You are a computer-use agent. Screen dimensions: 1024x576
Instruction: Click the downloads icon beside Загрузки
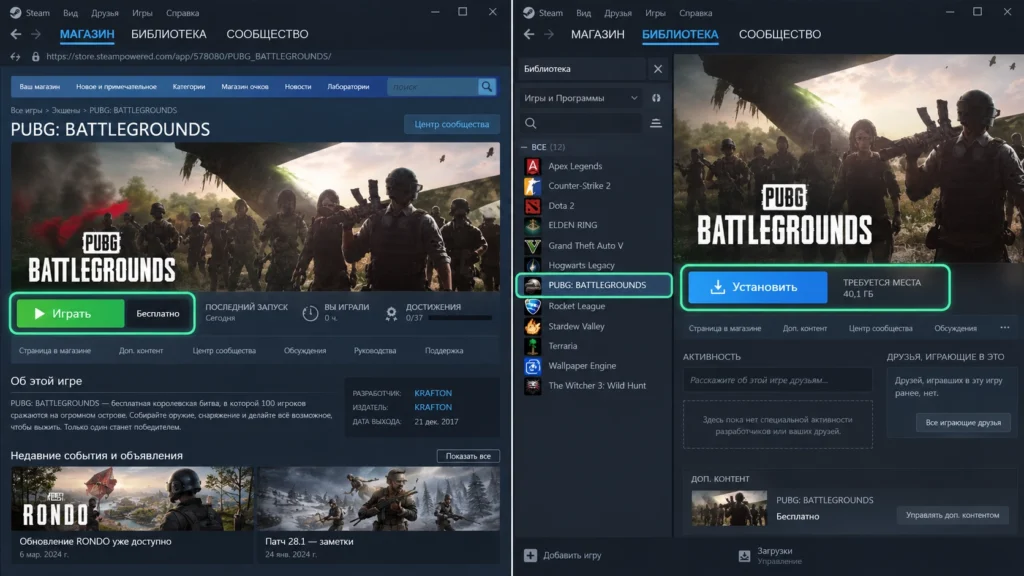(x=744, y=556)
